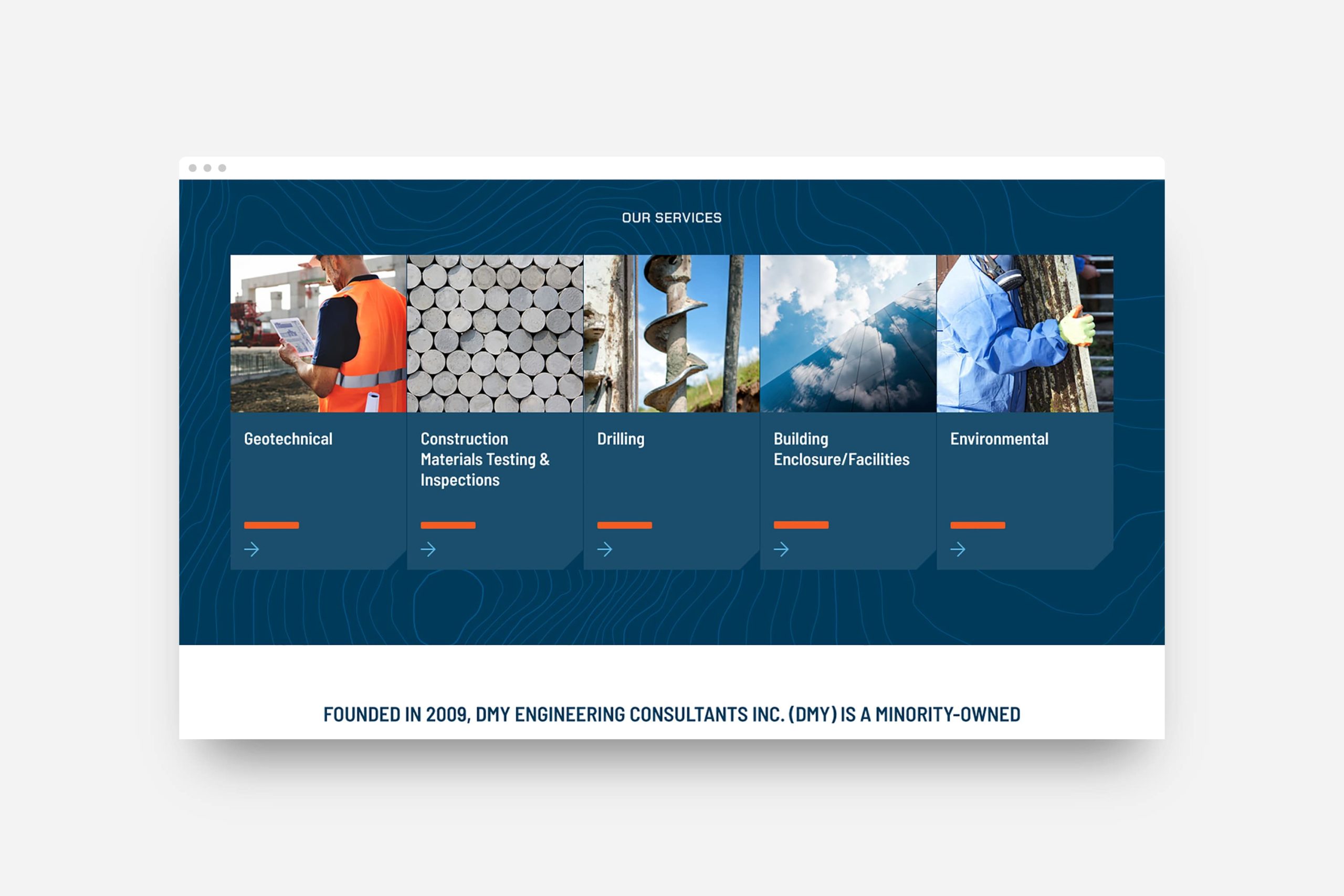Click the worker in orange vest photo
The image size is (1344, 896).
click(x=318, y=334)
